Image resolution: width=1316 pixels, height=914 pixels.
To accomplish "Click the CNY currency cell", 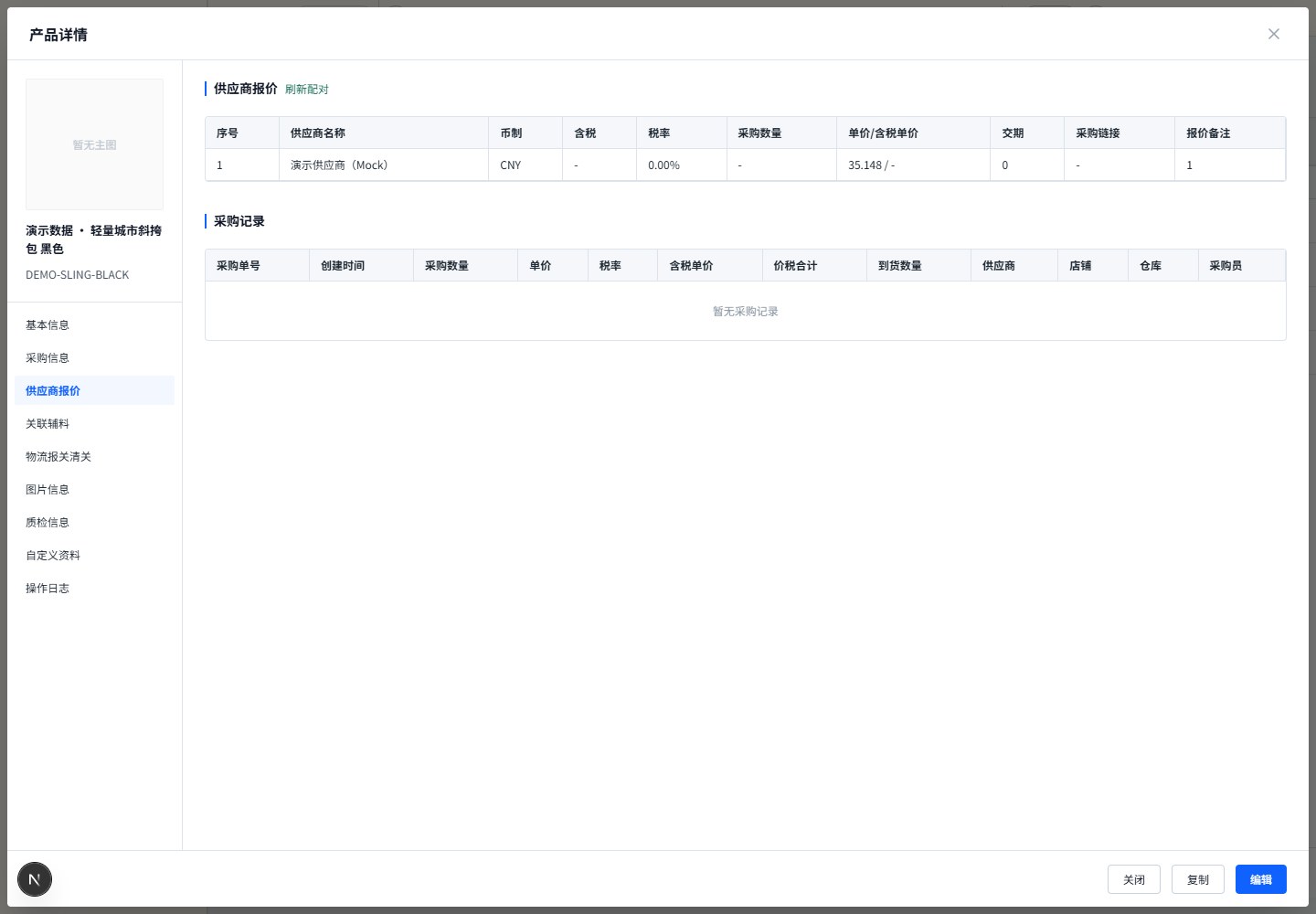I will pos(525,165).
